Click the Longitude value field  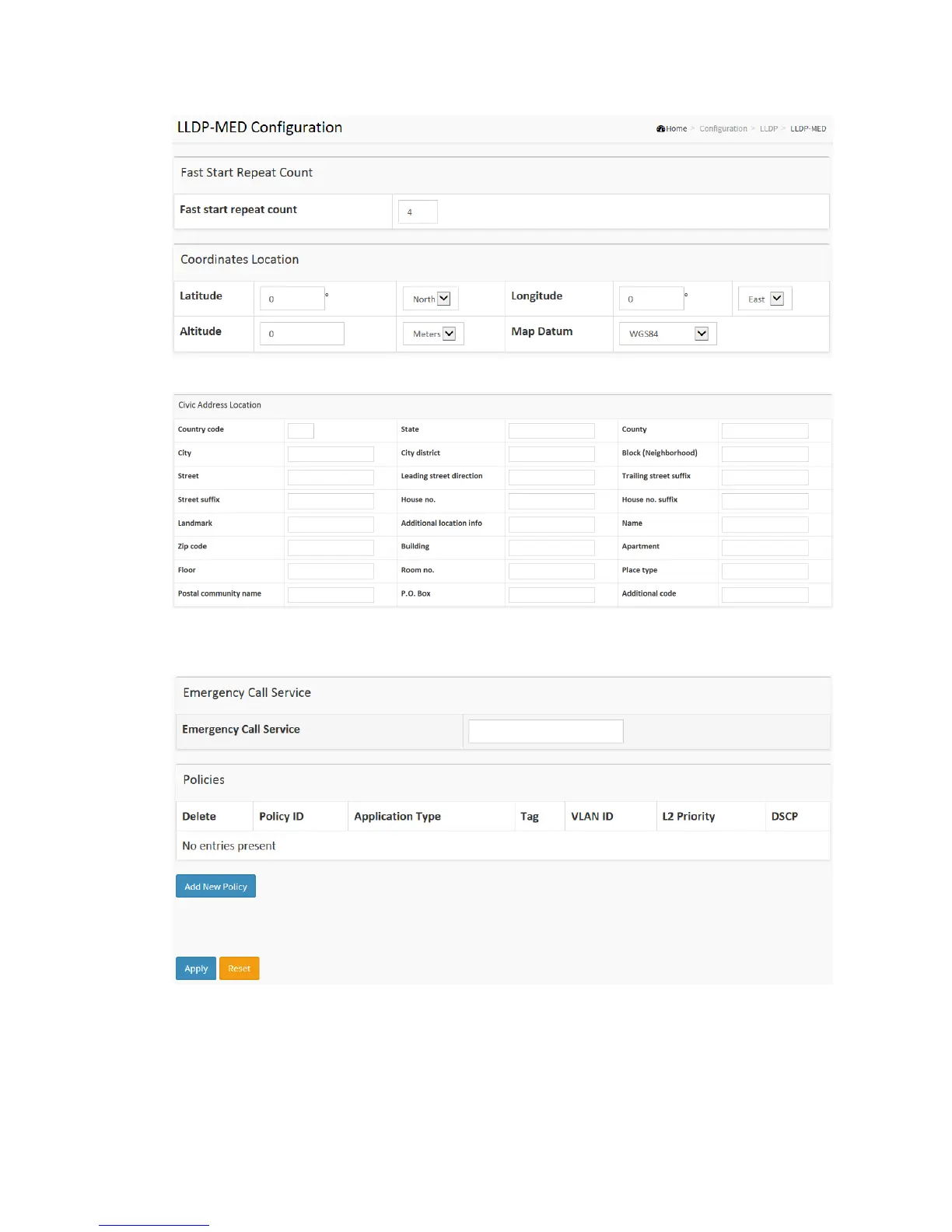tap(651, 299)
